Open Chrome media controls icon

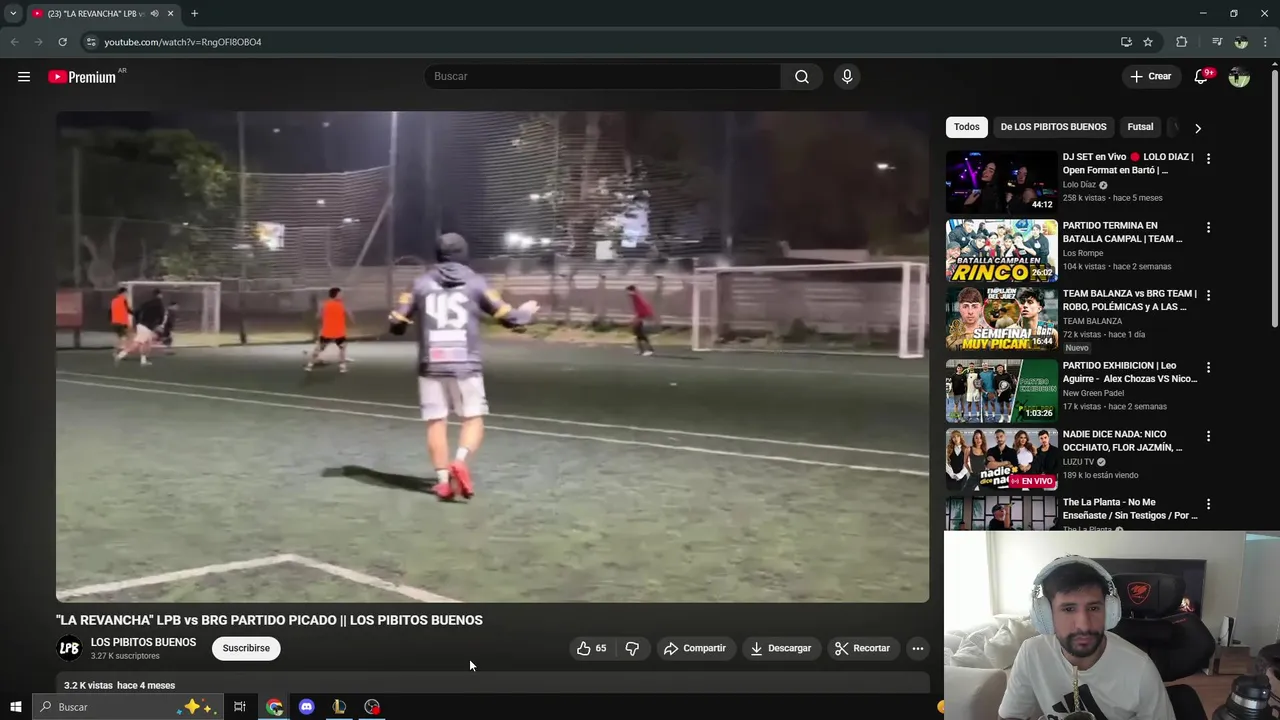1216,42
